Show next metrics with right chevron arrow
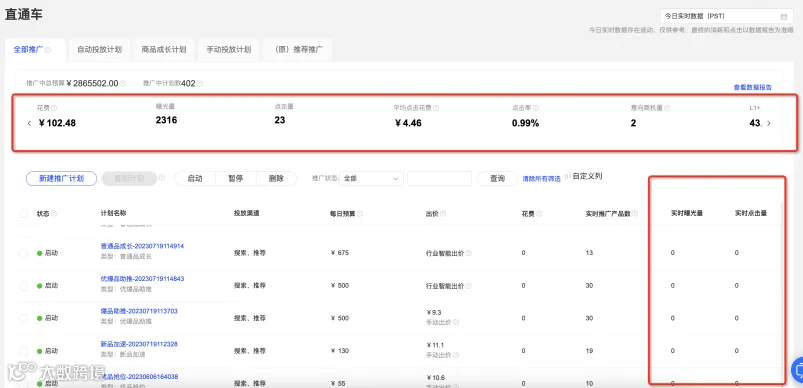Screen dimensions: 803x388 (x=768, y=123)
